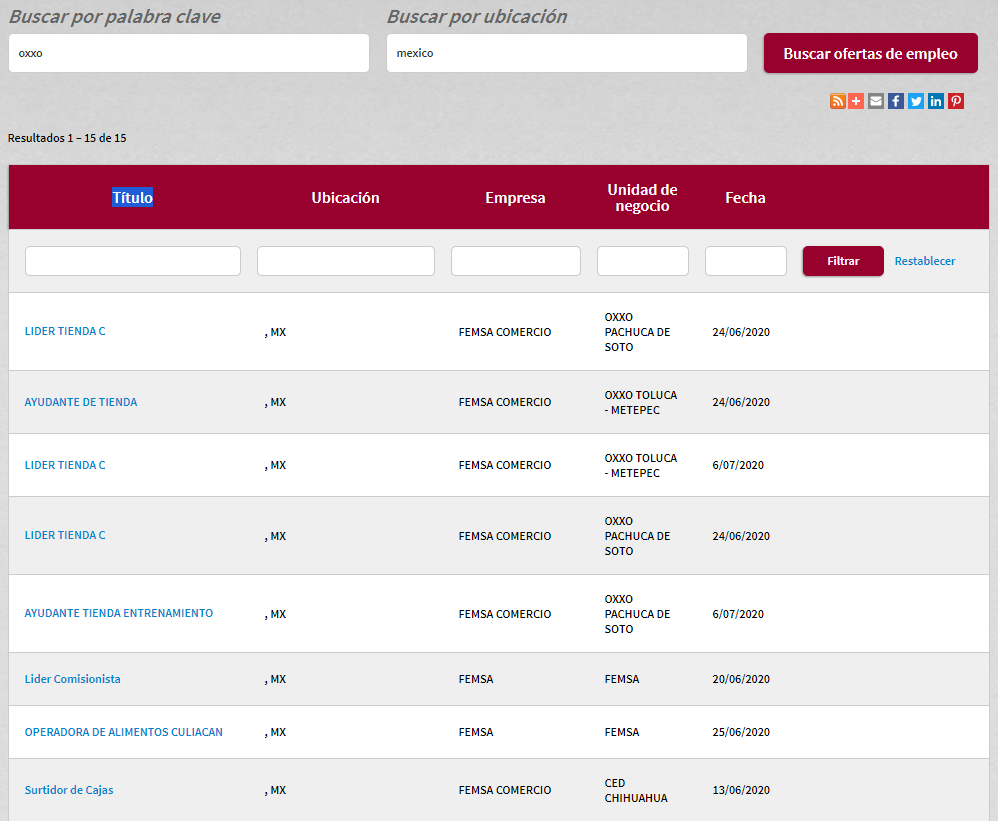Click 'Buscar por ubicación' label
Viewport: 998px width, 821px height.
click(477, 16)
